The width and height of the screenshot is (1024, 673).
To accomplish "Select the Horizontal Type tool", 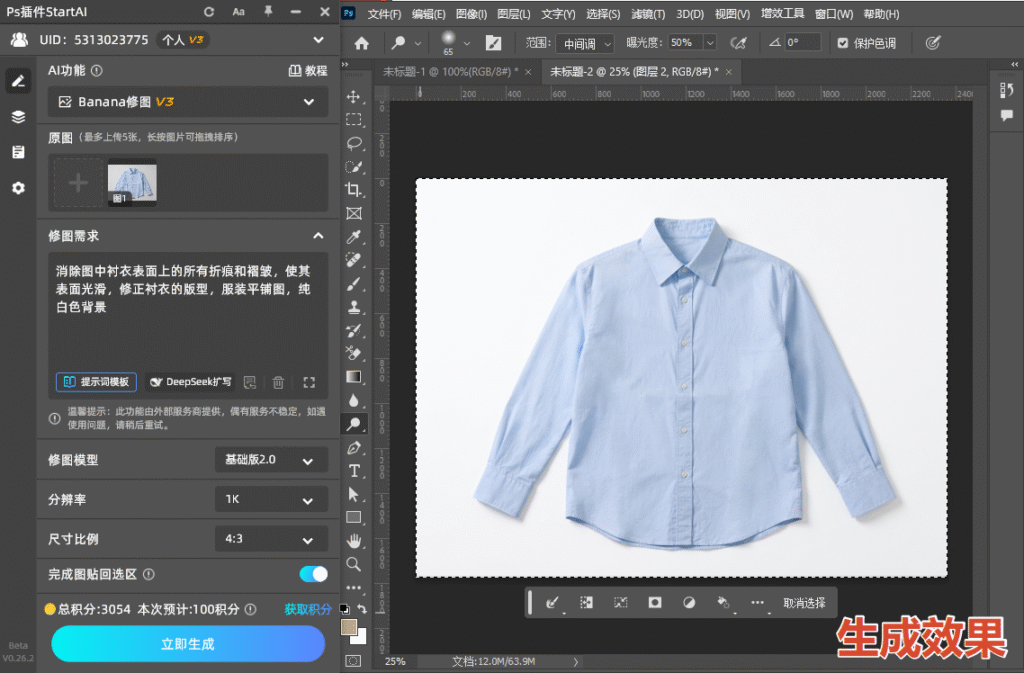I will (353, 471).
